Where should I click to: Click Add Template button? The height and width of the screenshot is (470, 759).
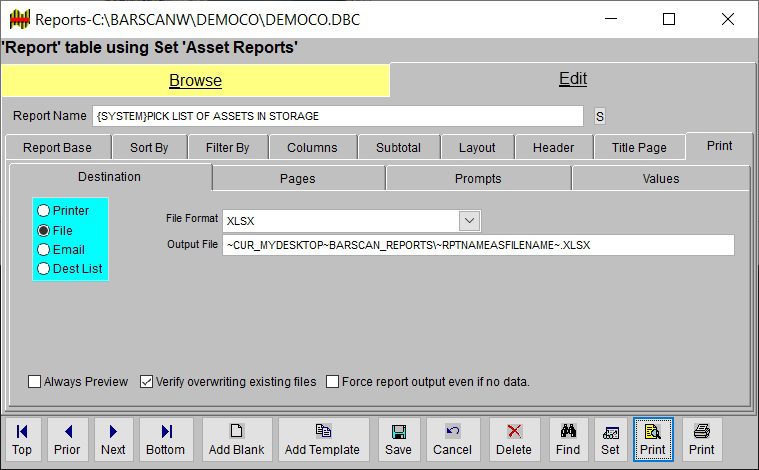pyautogui.click(x=323, y=440)
